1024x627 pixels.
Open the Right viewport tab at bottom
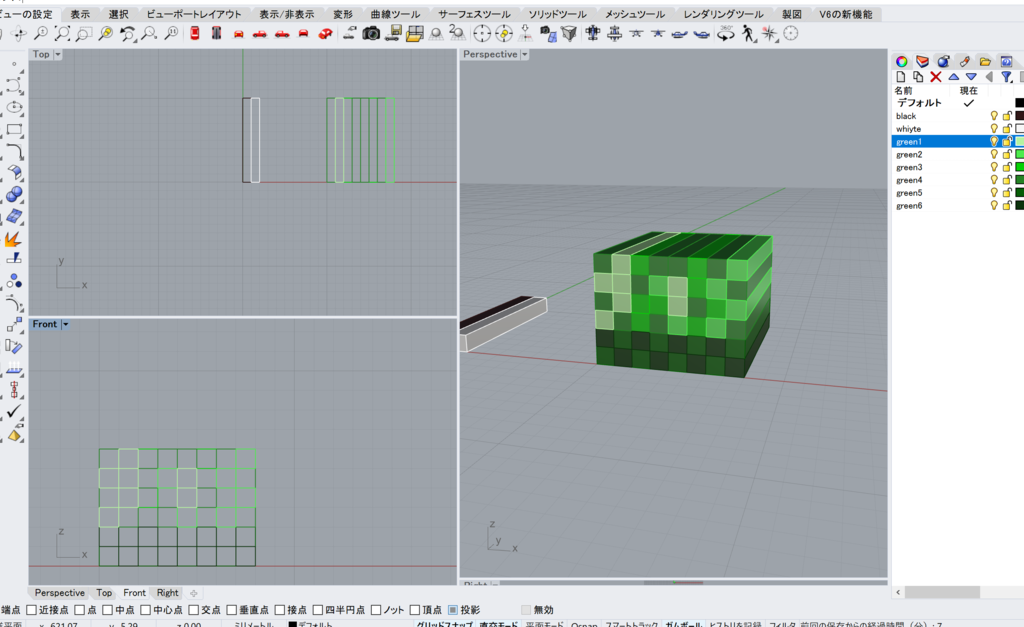[167, 593]
